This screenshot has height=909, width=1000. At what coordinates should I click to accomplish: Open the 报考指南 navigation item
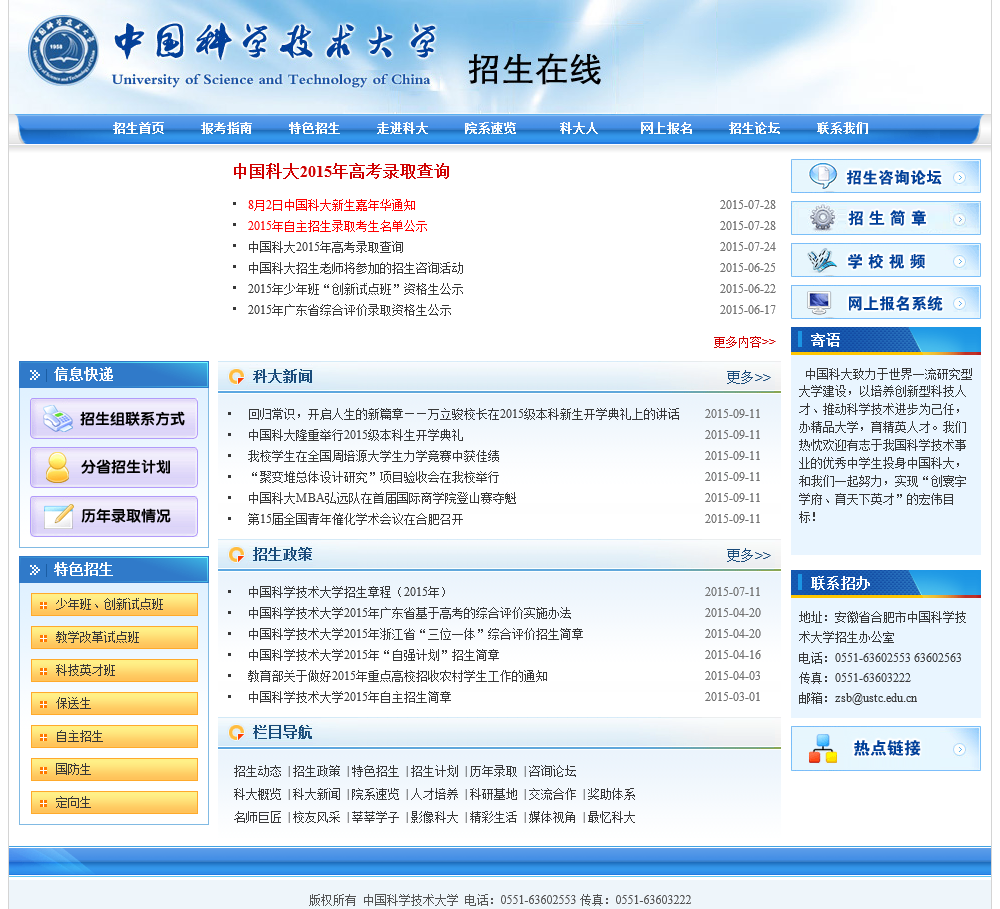coord(226,128)
